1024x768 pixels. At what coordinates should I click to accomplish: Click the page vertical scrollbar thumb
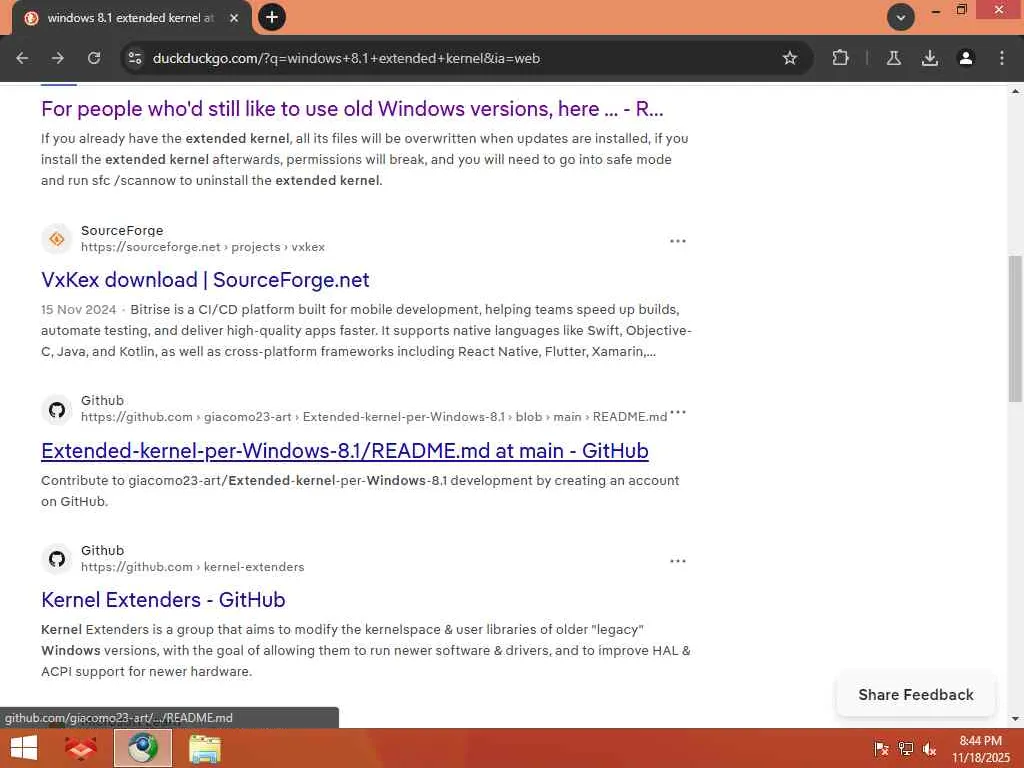(1015, 328)
